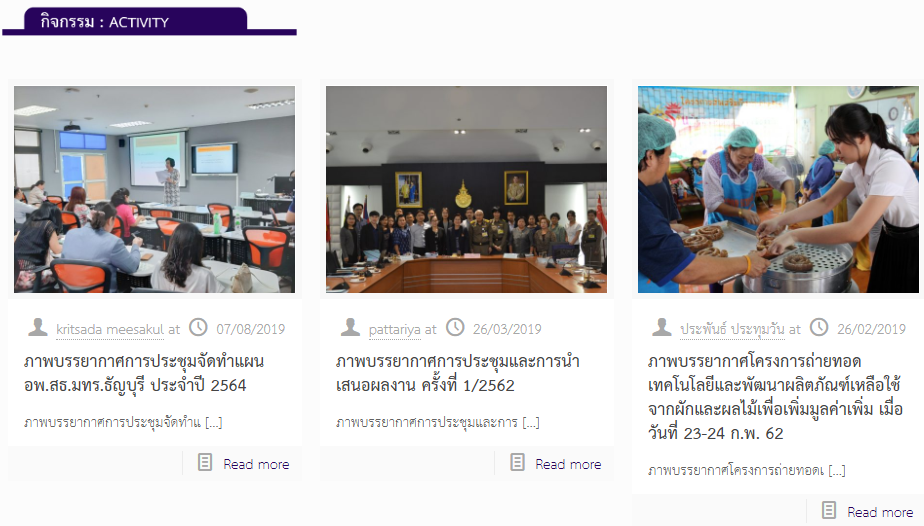Click the user icon beside kritsada meesakul

(38, 327)
